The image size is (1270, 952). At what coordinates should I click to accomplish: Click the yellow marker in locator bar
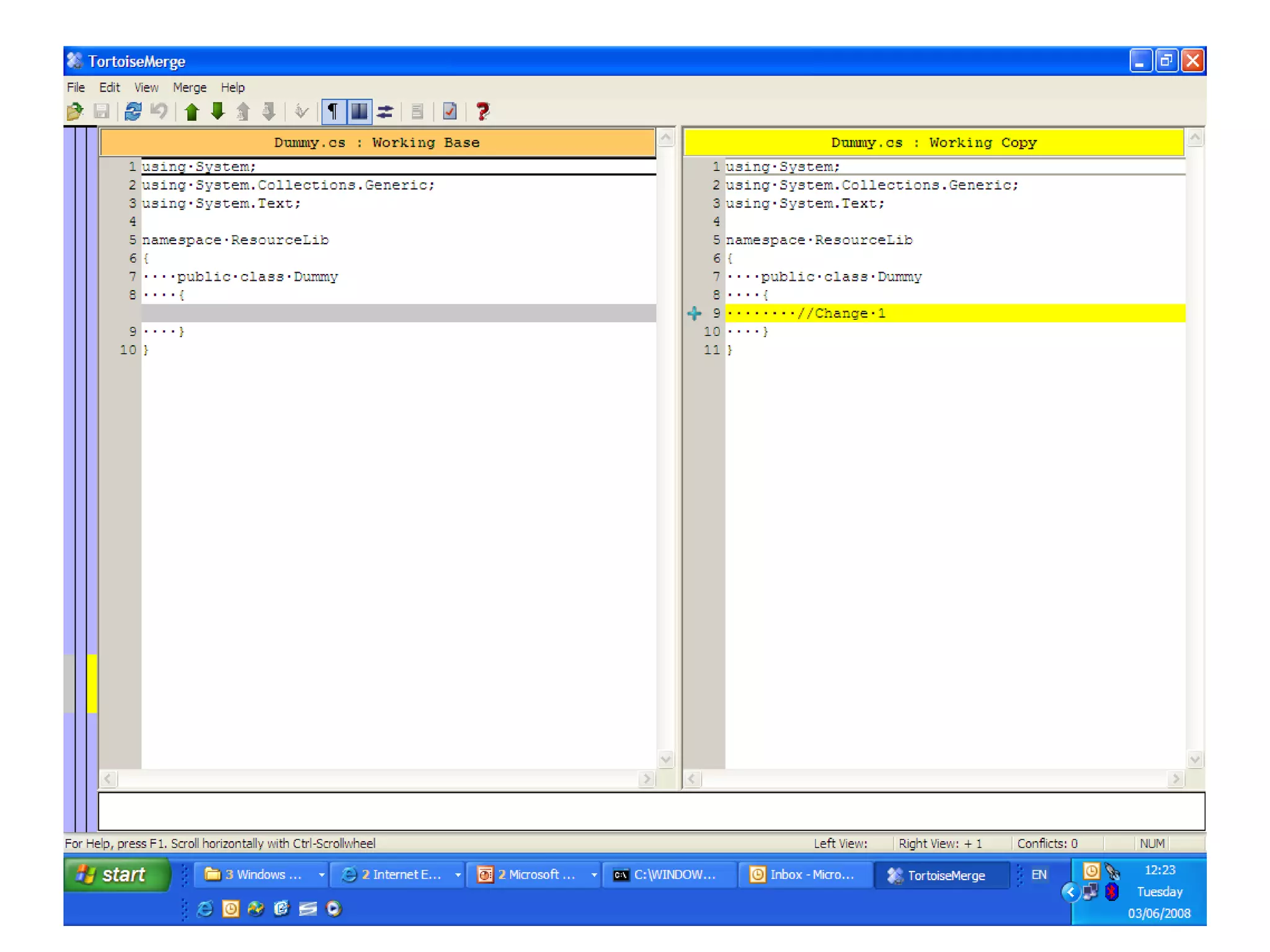(92, 683)
